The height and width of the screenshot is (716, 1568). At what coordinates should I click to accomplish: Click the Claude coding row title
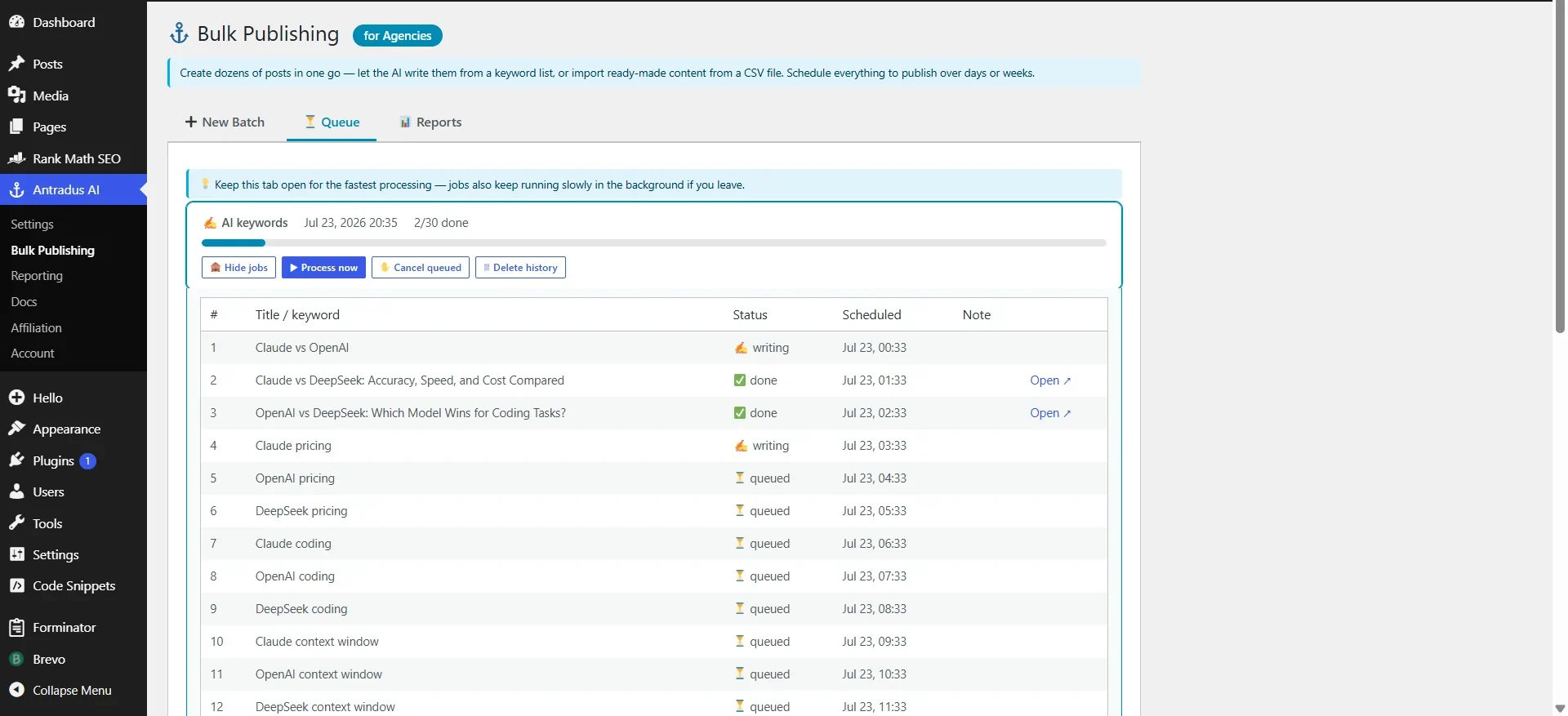tap(293, 544)
